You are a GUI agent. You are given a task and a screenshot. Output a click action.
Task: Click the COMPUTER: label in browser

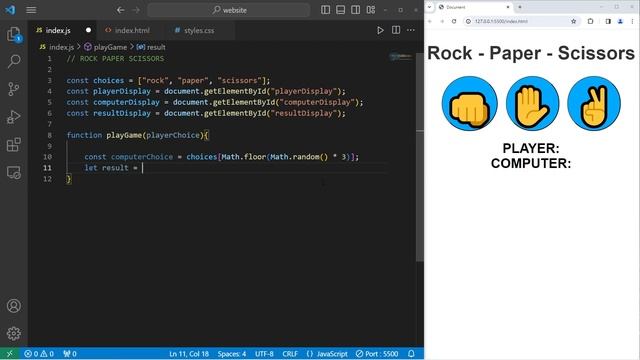pos(531,163)
